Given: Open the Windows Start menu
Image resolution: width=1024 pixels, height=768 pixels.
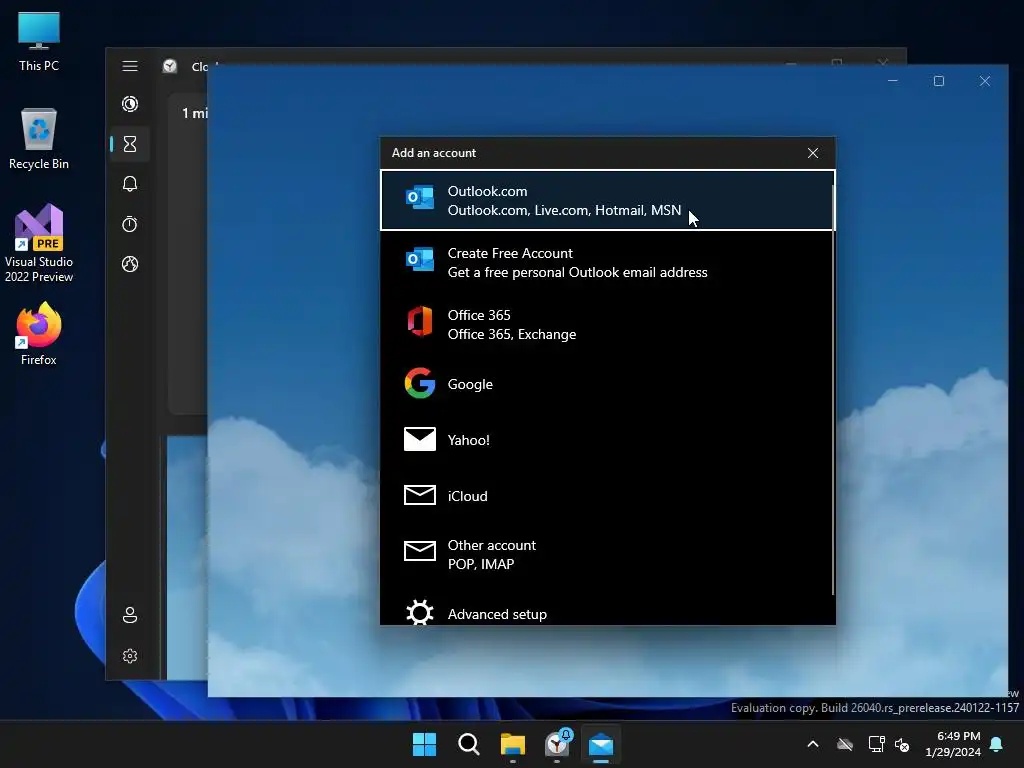Looking at the screenshot, I should point(424,744).
